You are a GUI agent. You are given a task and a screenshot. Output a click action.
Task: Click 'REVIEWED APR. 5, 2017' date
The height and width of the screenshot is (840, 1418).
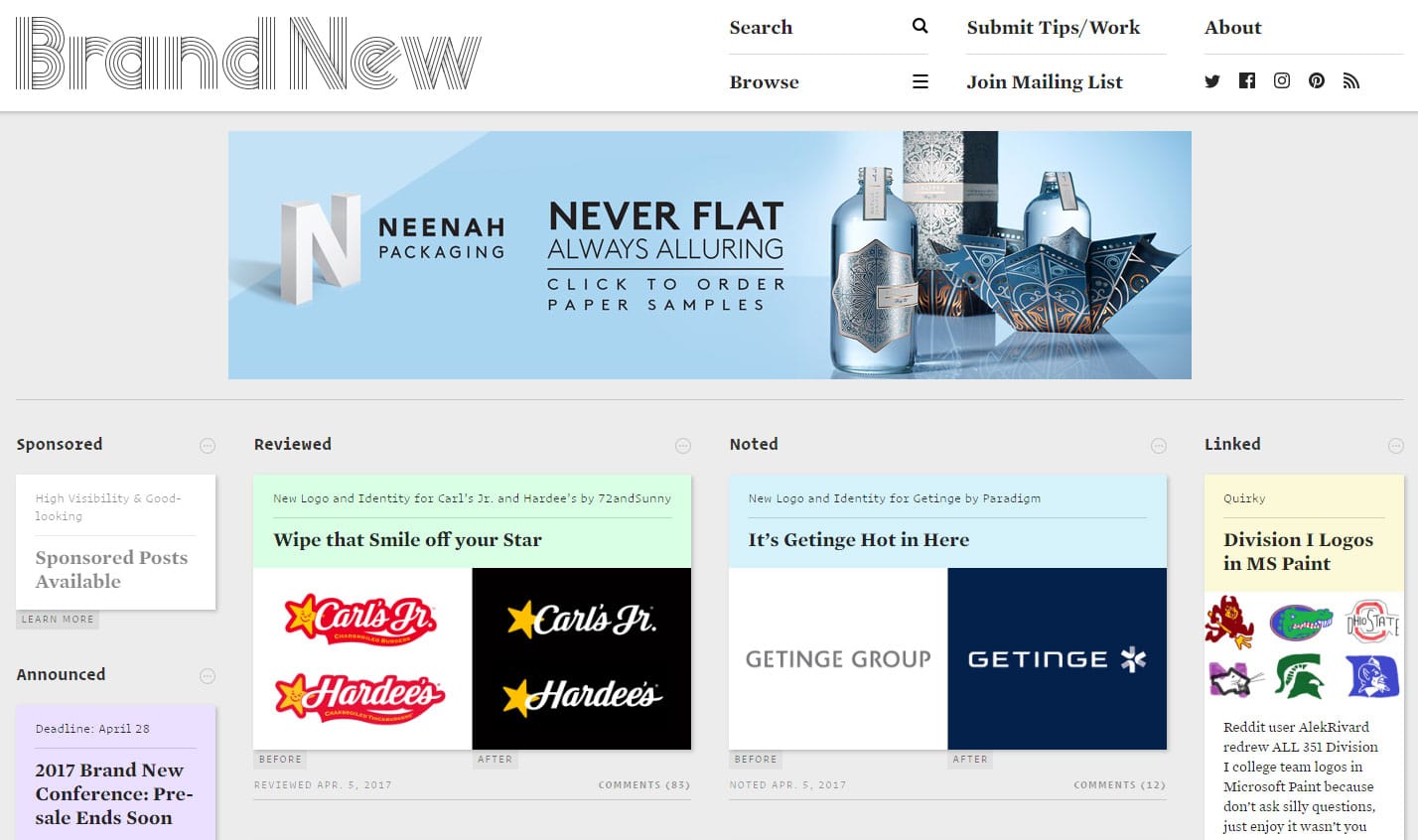[x=323, y=785]
